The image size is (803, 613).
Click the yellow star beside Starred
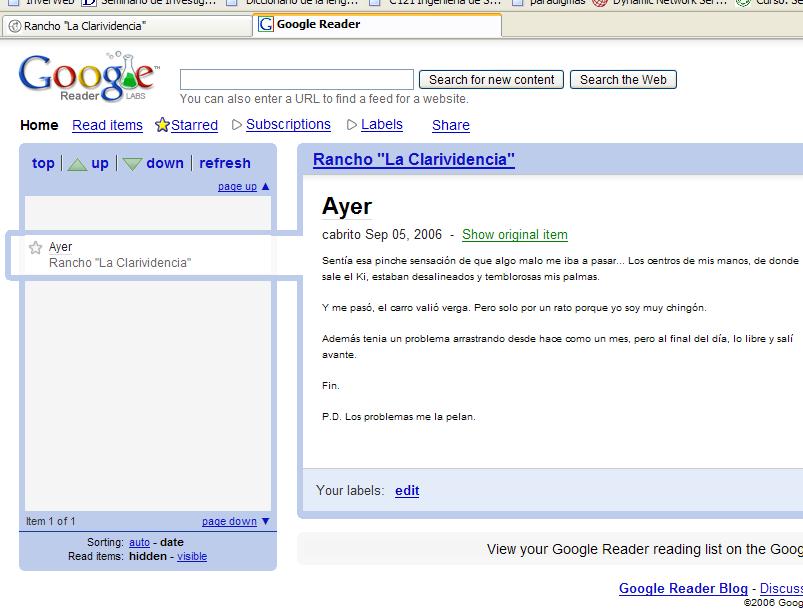(162, 124)
